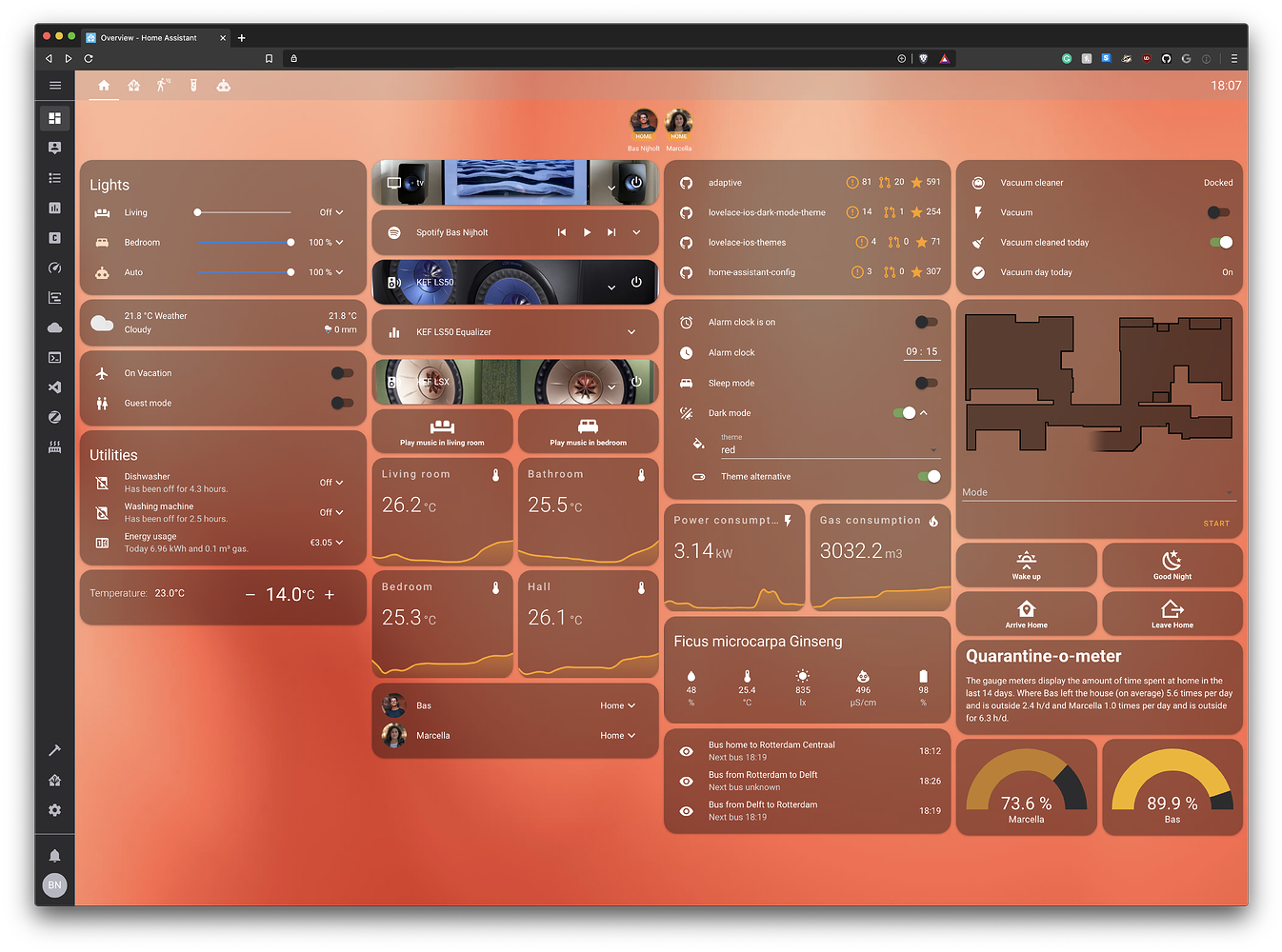
Task: Open the terminal from the sidebar
Action: coord(54,357)
